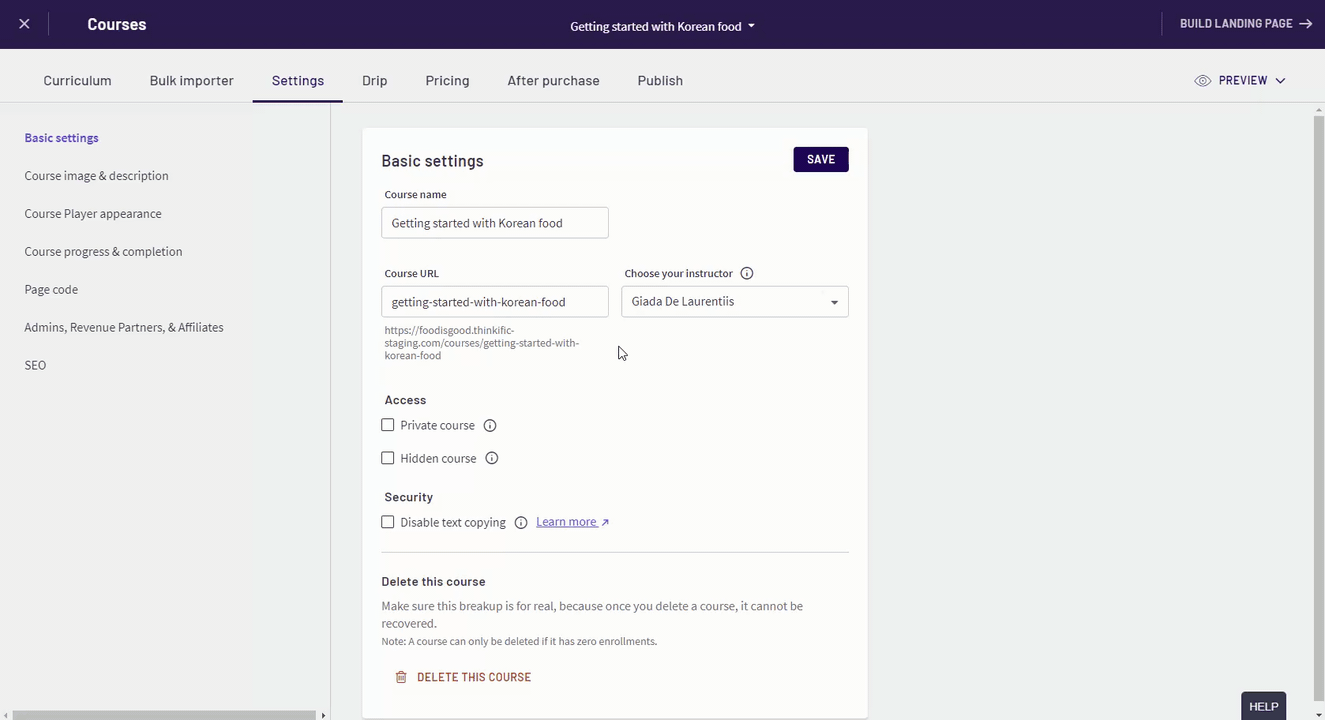Click the sidebar horizontal scrollbar
Viewport: 1325px width, 720px height.
point(165,715)
